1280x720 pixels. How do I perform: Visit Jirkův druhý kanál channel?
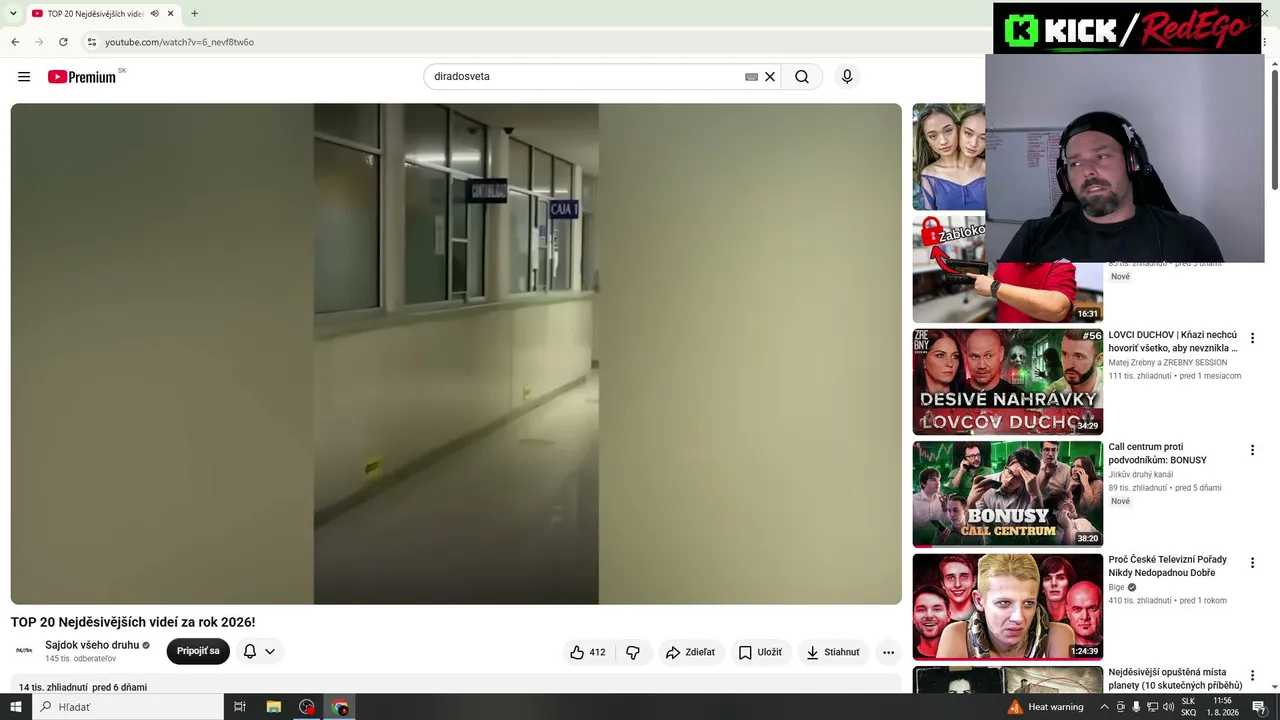tap(1140, 475)
